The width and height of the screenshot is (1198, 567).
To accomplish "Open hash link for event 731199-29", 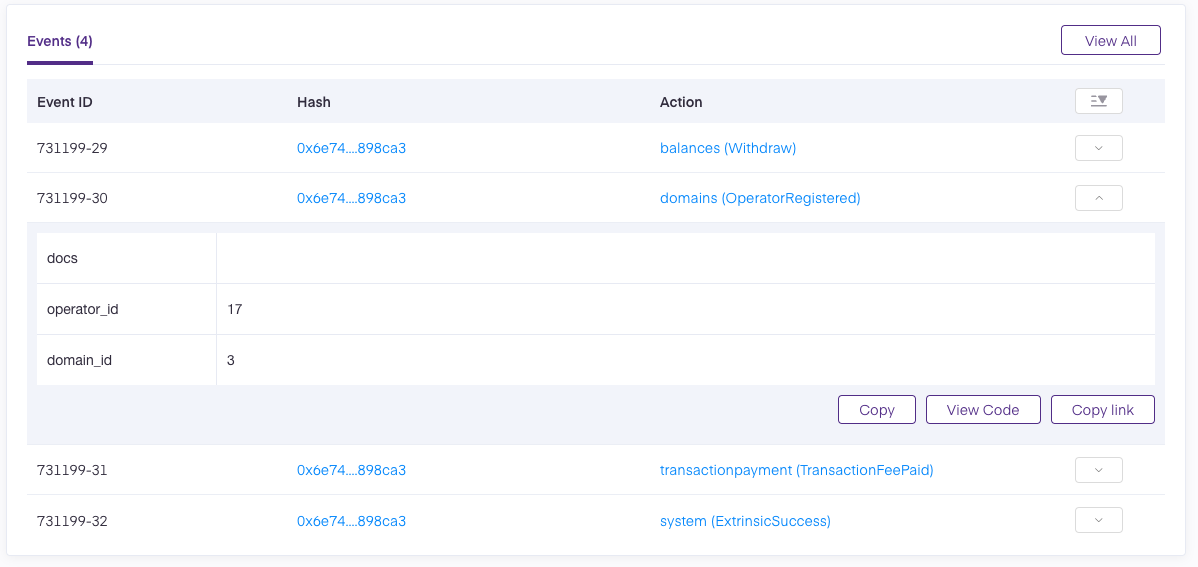I will coord(351,148).
